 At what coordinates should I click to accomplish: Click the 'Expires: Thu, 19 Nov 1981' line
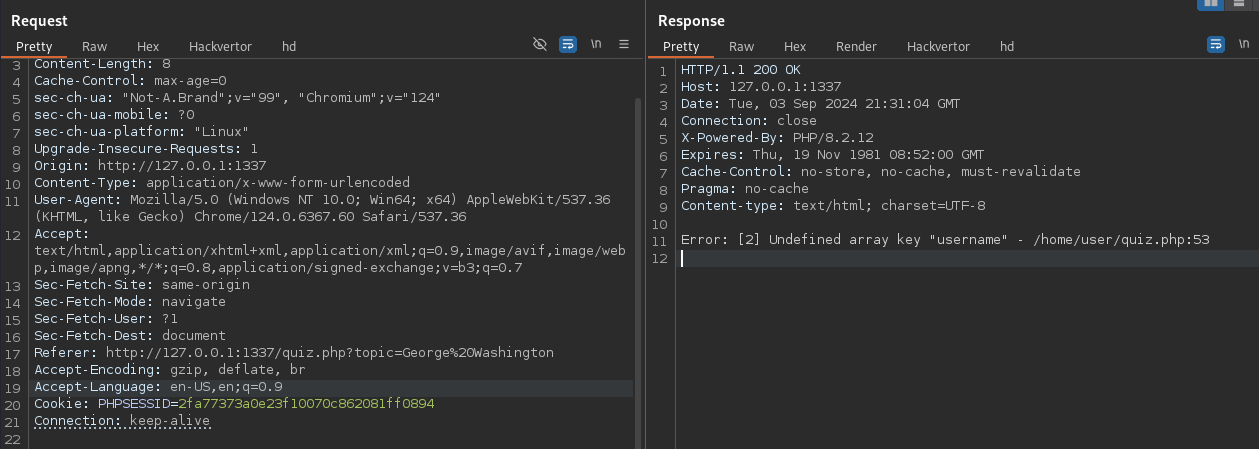point(833,154)
